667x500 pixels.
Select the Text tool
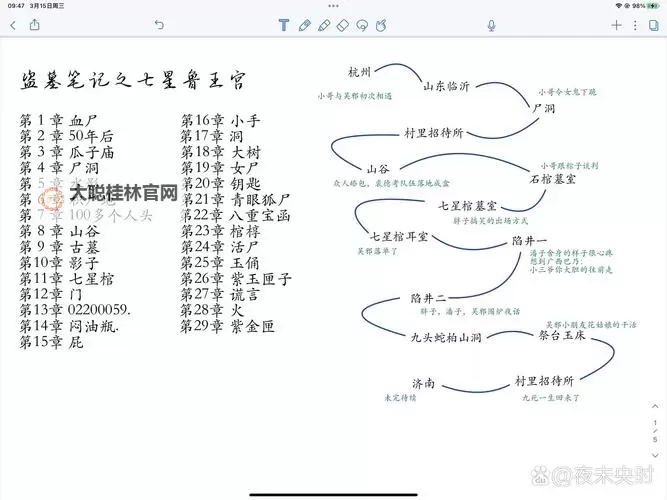(x=284, y=25)
